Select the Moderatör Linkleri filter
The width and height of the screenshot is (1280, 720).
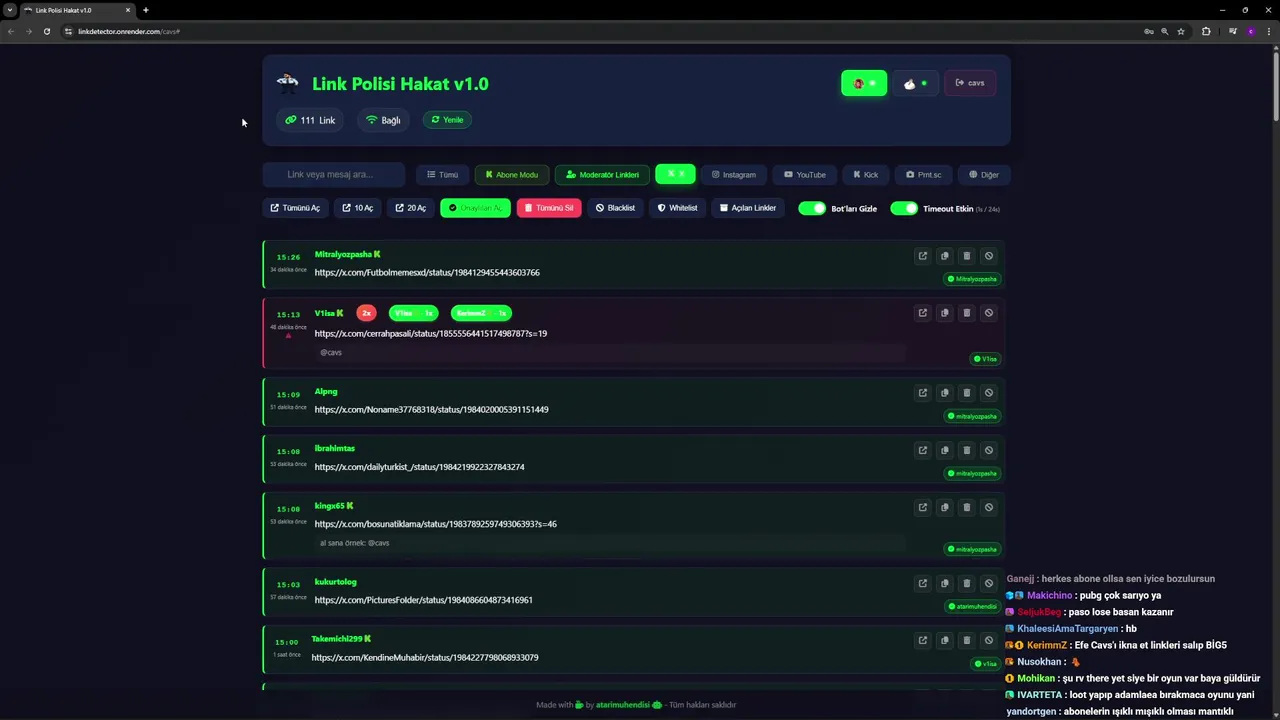coord(602,175)
